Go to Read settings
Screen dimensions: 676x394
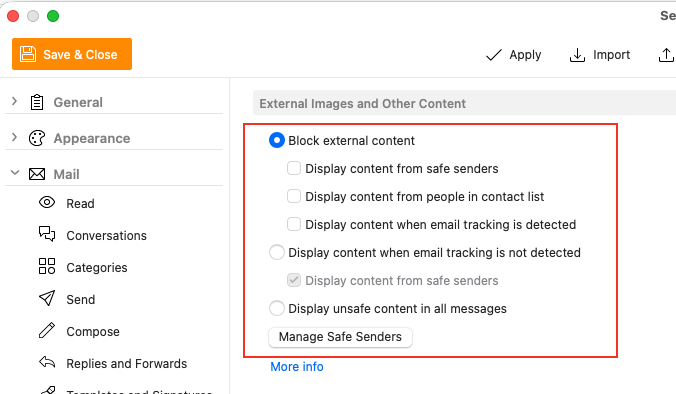pos(80,203)
